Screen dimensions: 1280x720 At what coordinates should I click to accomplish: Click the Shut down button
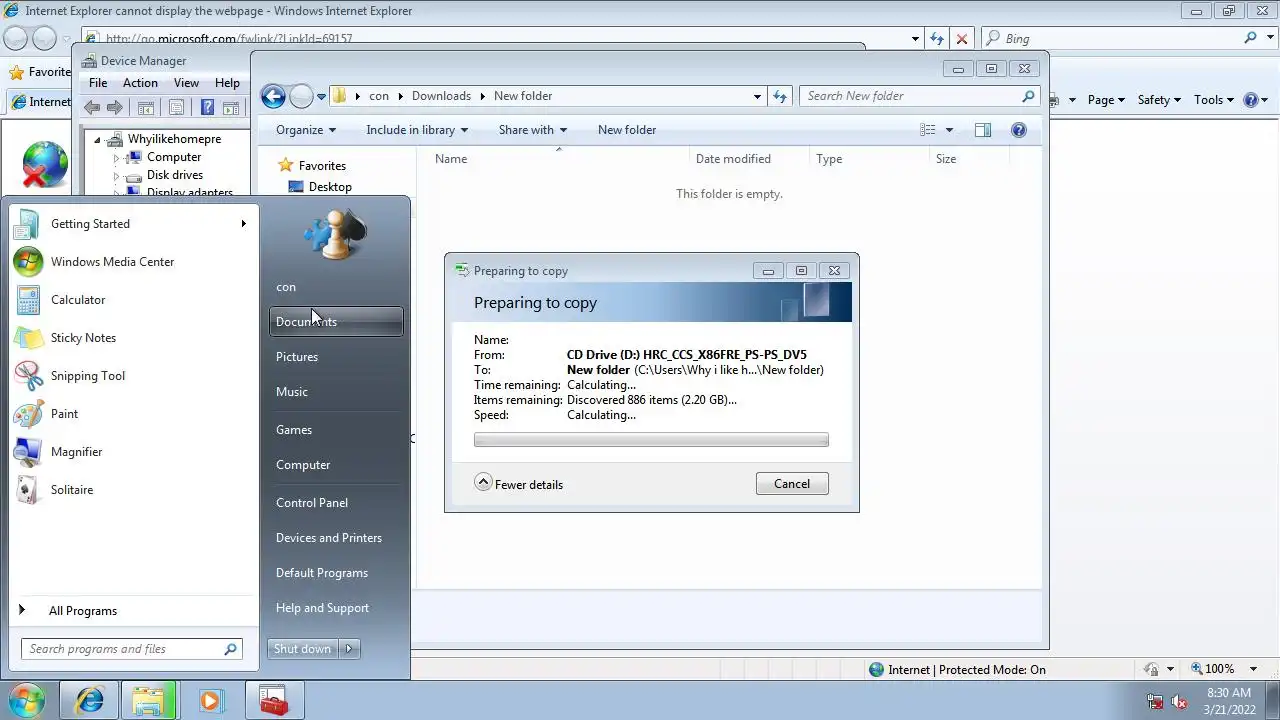pyautogui.click(x=303, y=649)
